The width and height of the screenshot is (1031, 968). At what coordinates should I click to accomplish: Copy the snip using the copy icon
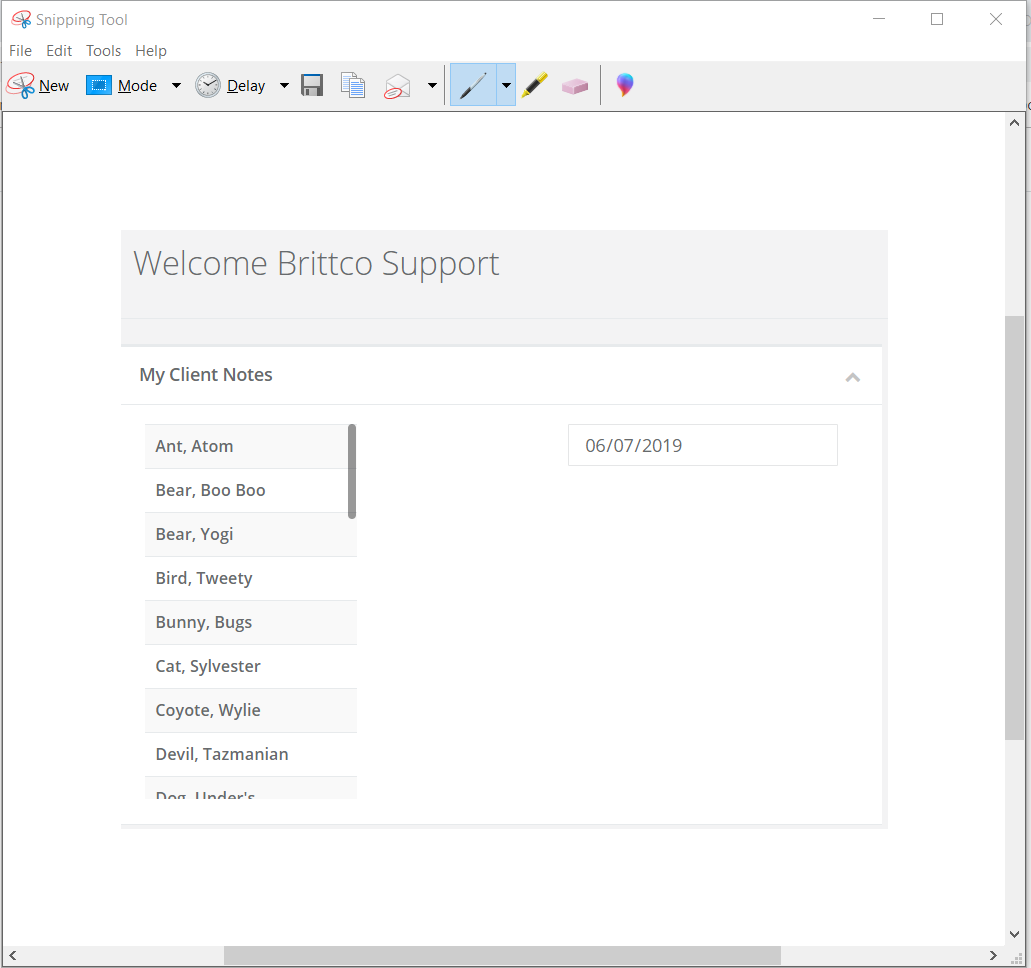353,86
